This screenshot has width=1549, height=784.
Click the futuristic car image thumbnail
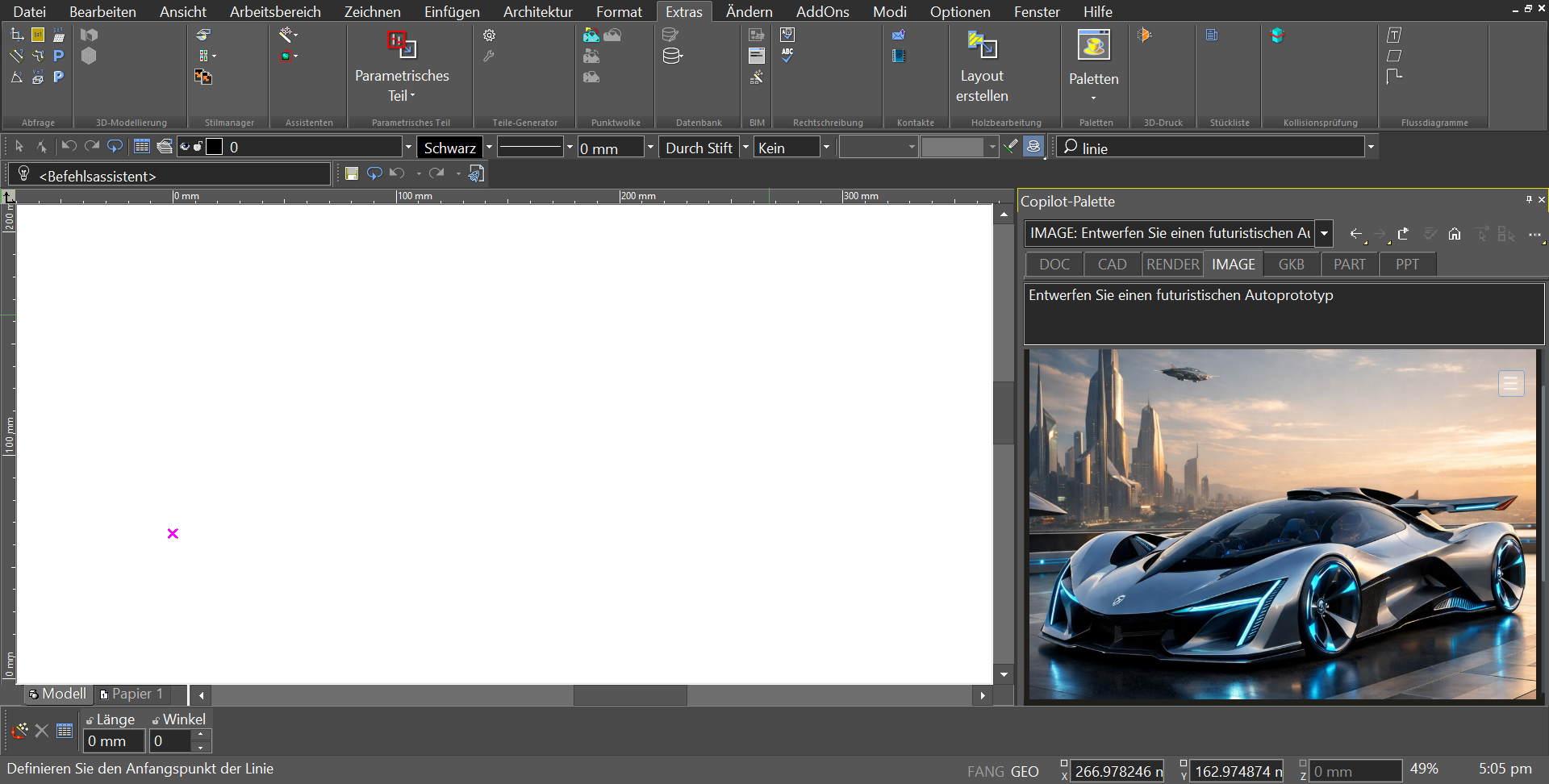click(x=1282, y=524)
